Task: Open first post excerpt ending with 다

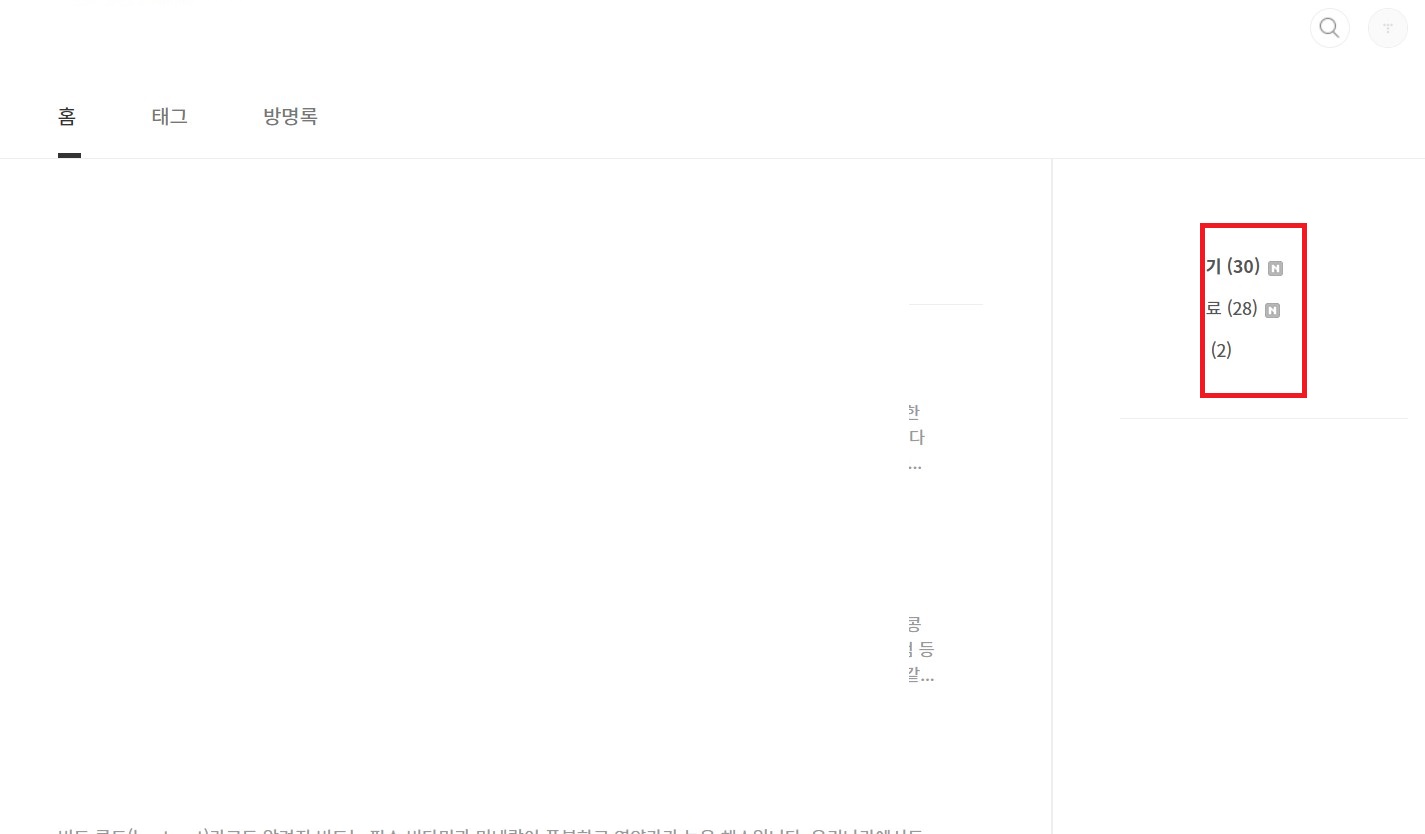Action: 915,438
